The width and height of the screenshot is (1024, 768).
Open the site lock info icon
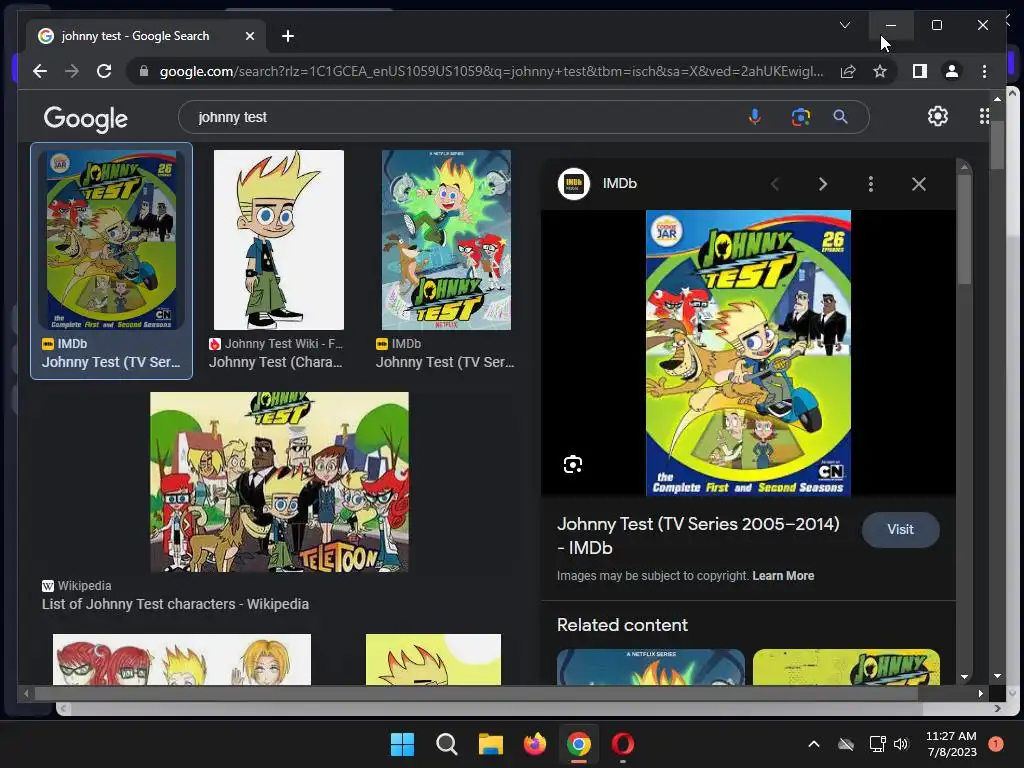(144, 71)
